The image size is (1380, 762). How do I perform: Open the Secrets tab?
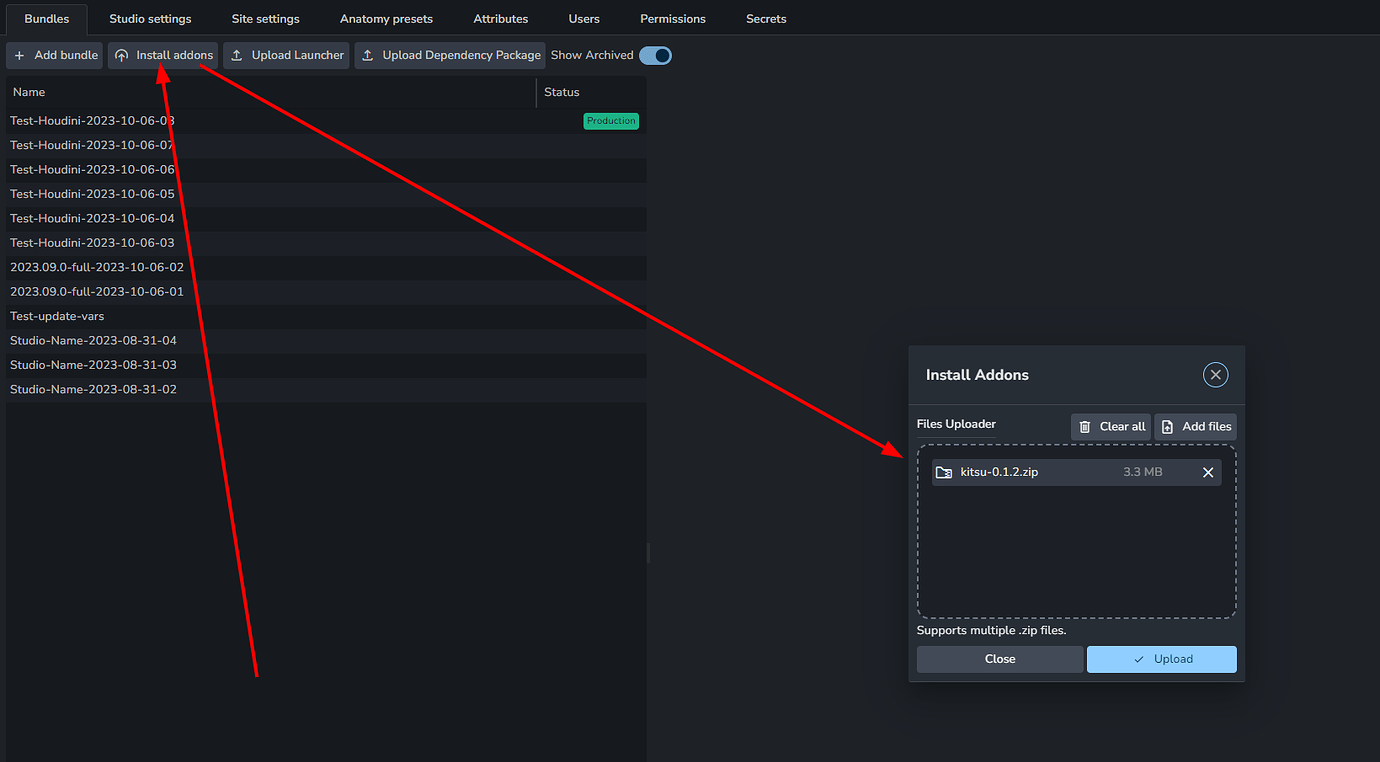765,18
